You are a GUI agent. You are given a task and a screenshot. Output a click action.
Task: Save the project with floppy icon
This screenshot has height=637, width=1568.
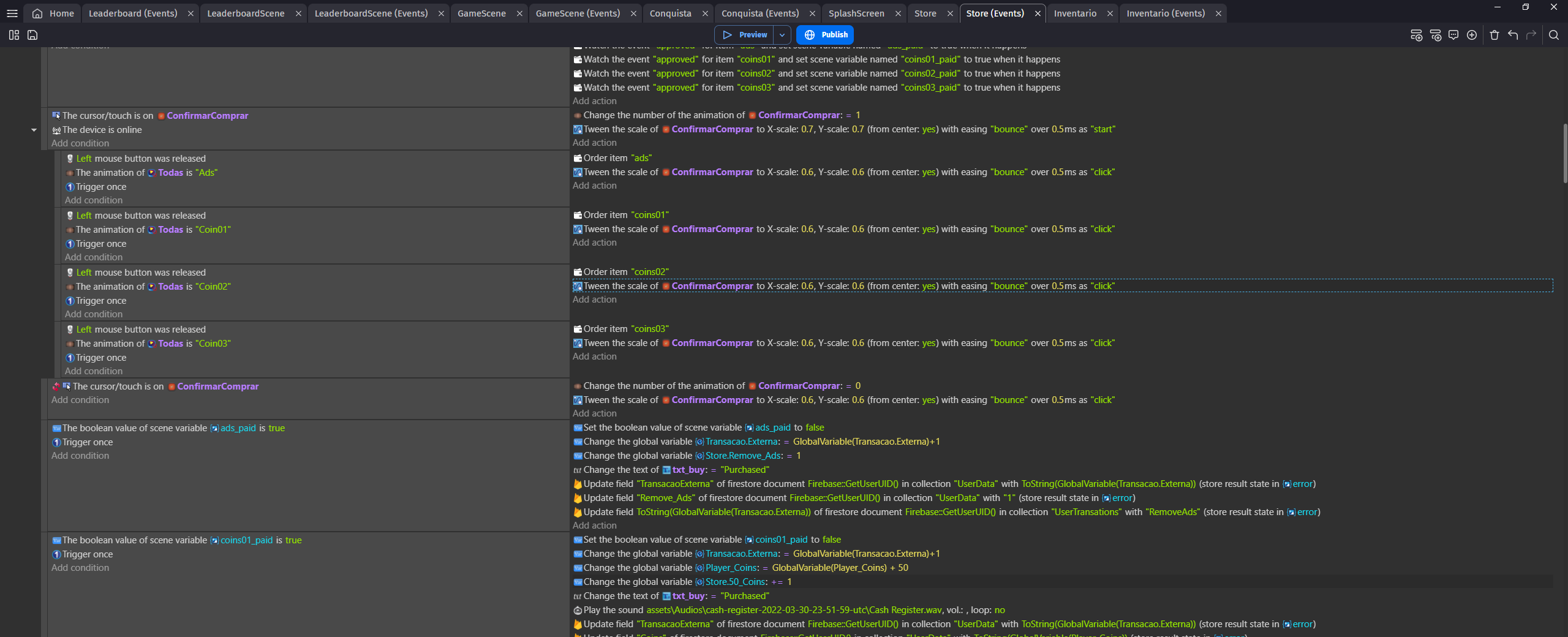(32, 35)
